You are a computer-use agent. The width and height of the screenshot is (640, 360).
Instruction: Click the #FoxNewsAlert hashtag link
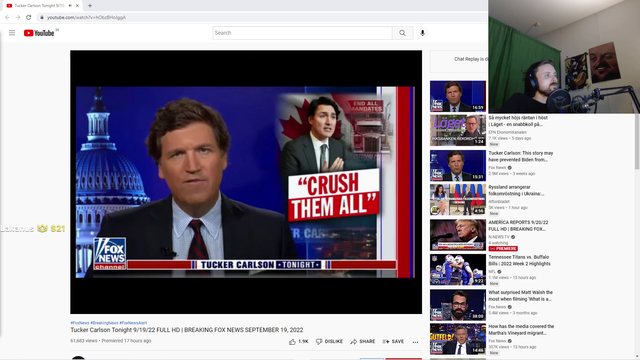(133, 323)
